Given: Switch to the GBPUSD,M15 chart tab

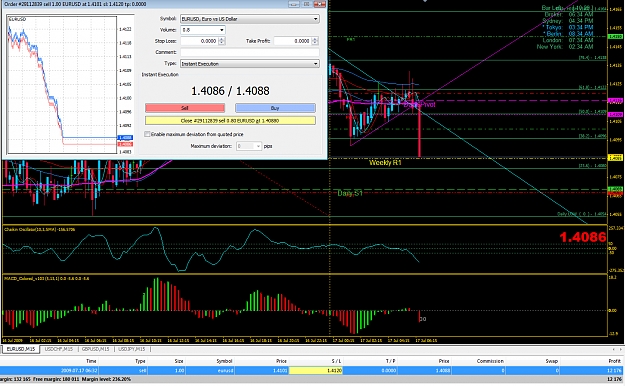Looking at the screenshot, I should tap(96, 349).
